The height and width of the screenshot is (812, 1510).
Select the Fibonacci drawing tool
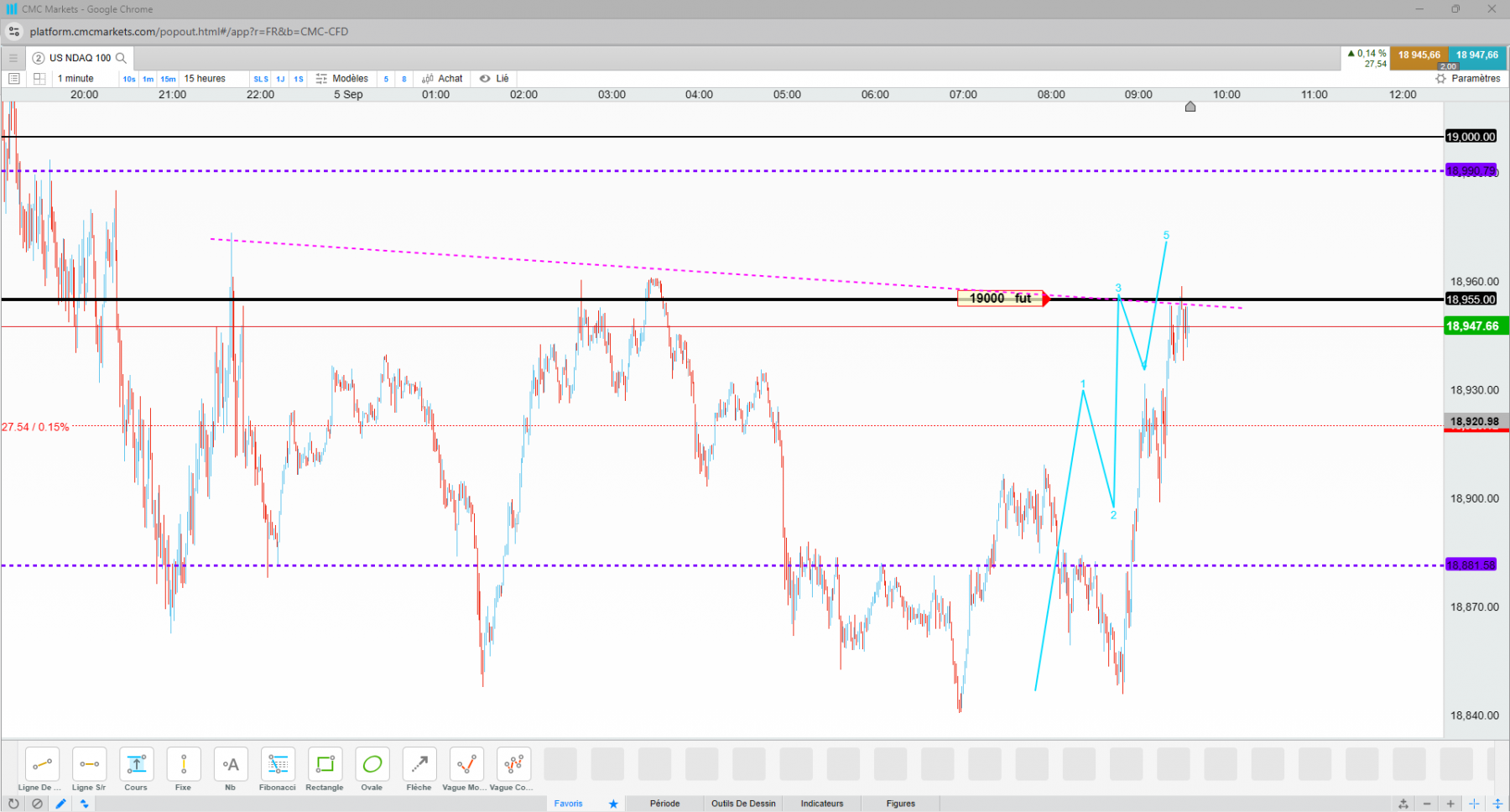pos(278,764)
